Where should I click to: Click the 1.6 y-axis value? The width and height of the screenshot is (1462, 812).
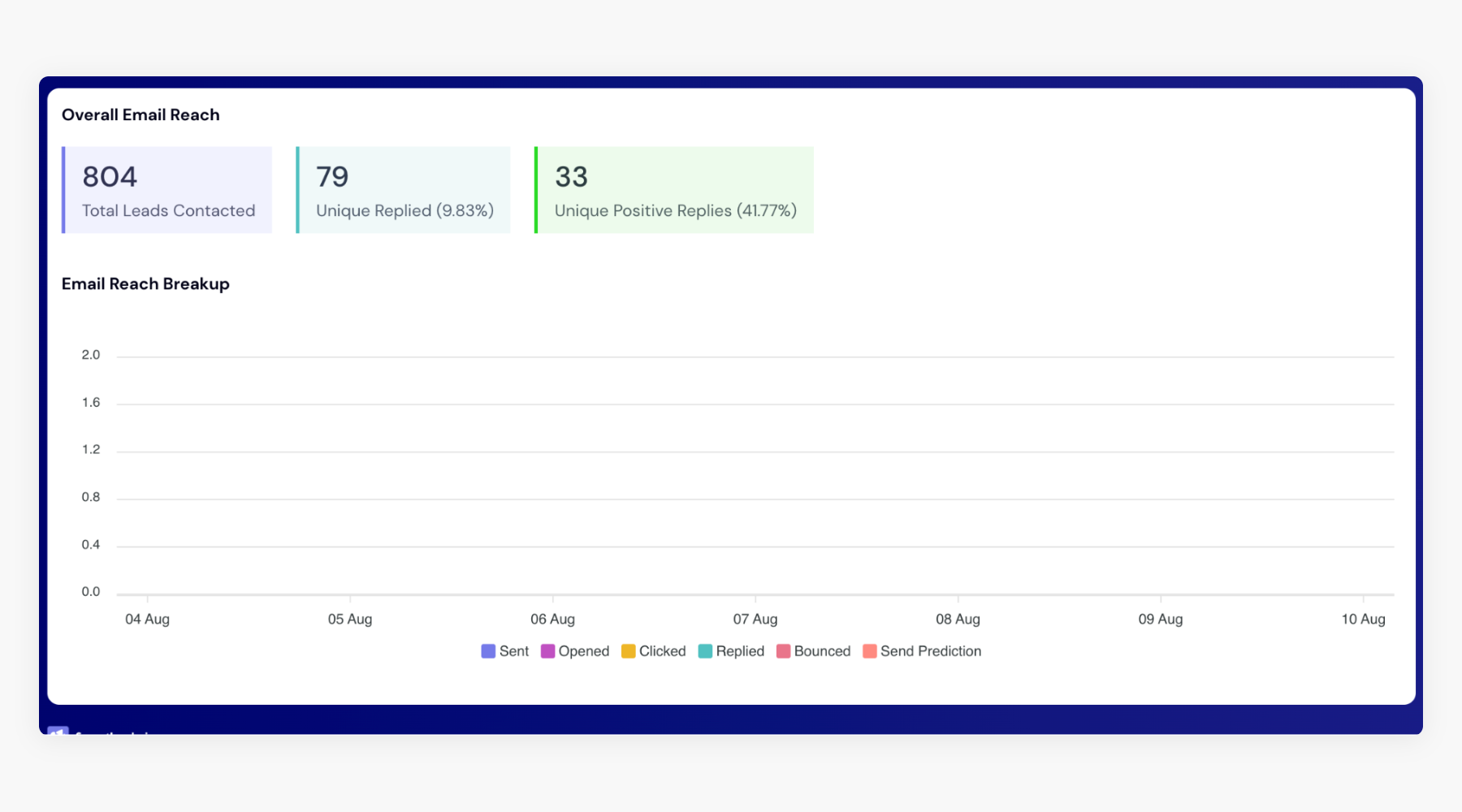click(x=91, y=403)
